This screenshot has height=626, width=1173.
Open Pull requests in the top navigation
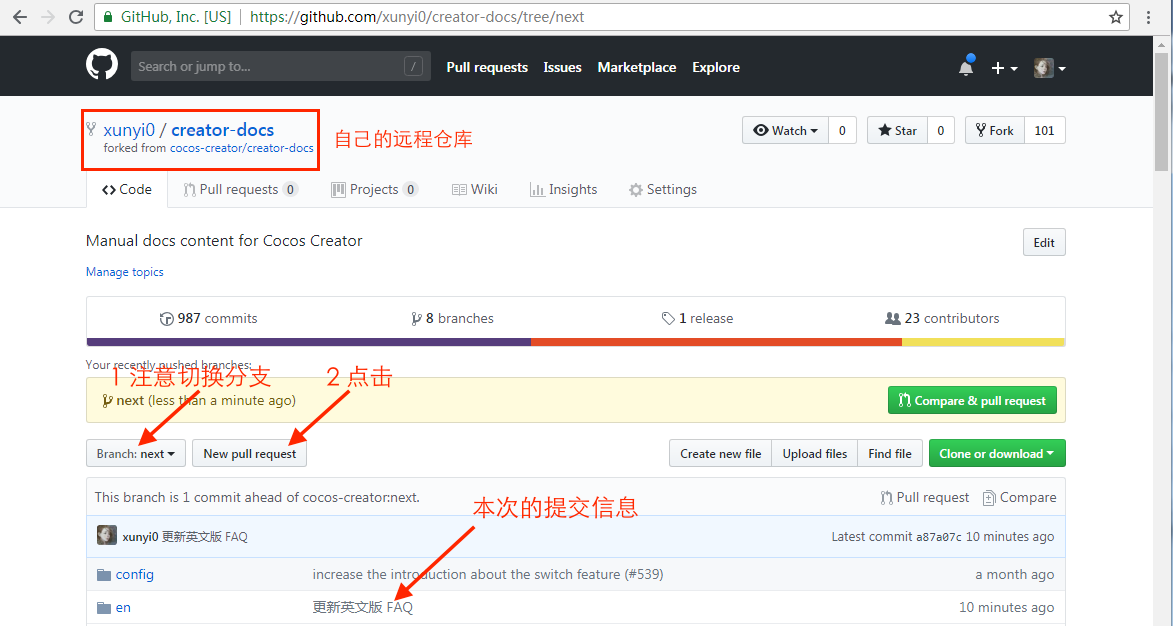coord(487,67)
